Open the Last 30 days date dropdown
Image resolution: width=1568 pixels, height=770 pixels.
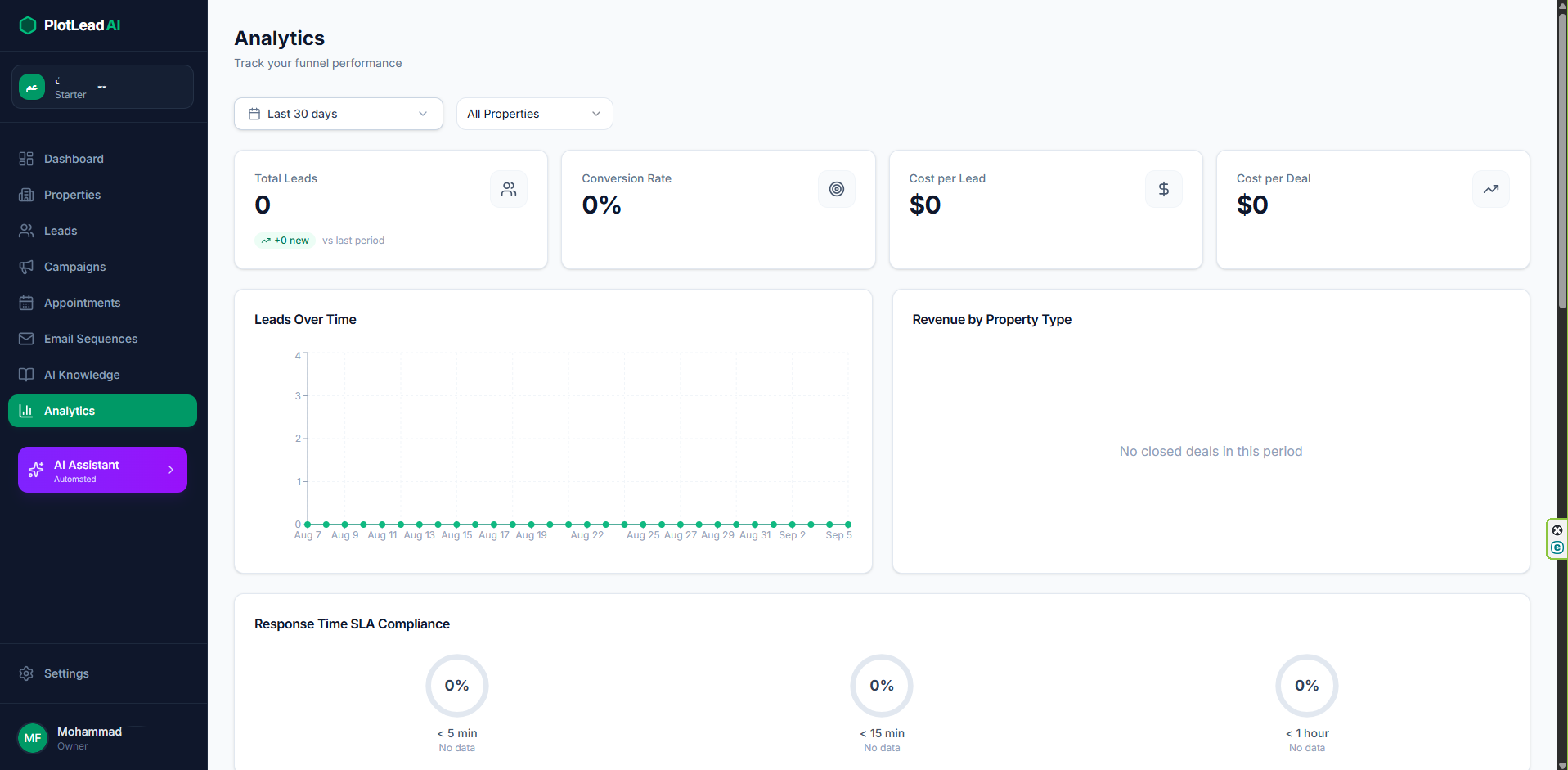(339, 114)
